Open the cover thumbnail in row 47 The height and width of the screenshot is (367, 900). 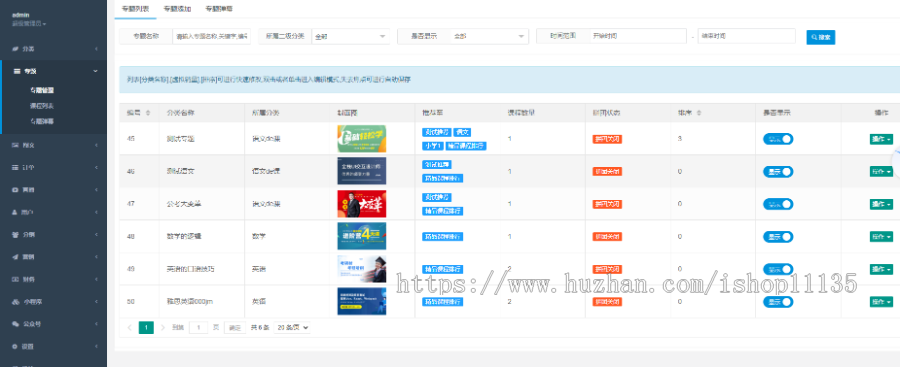(x=362, y=204)
